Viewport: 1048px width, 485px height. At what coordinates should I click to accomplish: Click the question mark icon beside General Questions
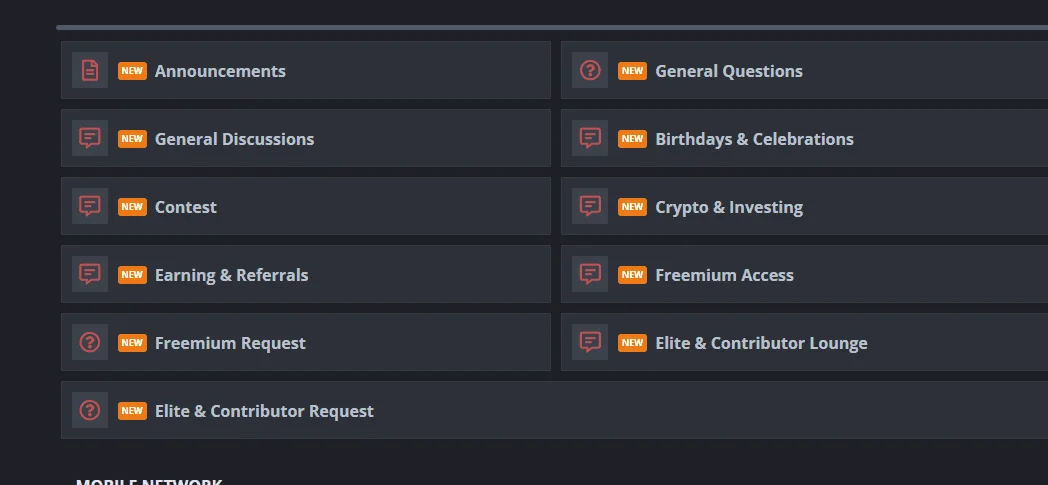(590, 70)
